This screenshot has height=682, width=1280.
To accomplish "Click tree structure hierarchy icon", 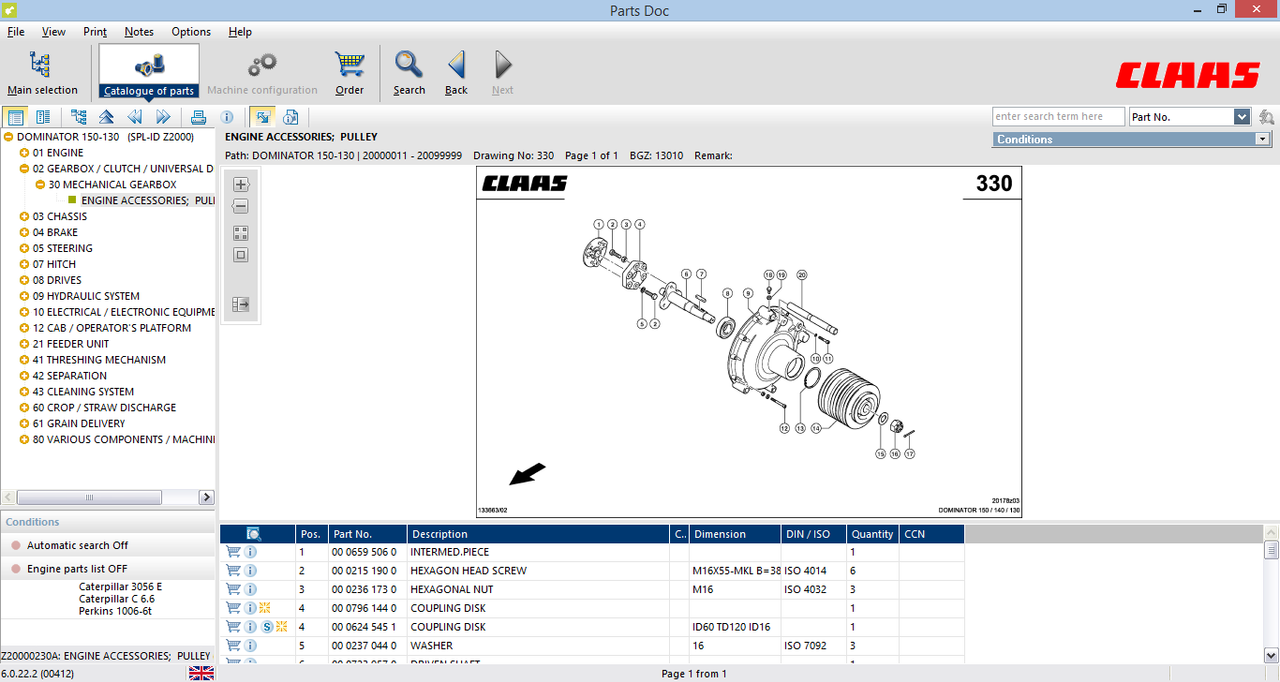I will pos(79,117).
